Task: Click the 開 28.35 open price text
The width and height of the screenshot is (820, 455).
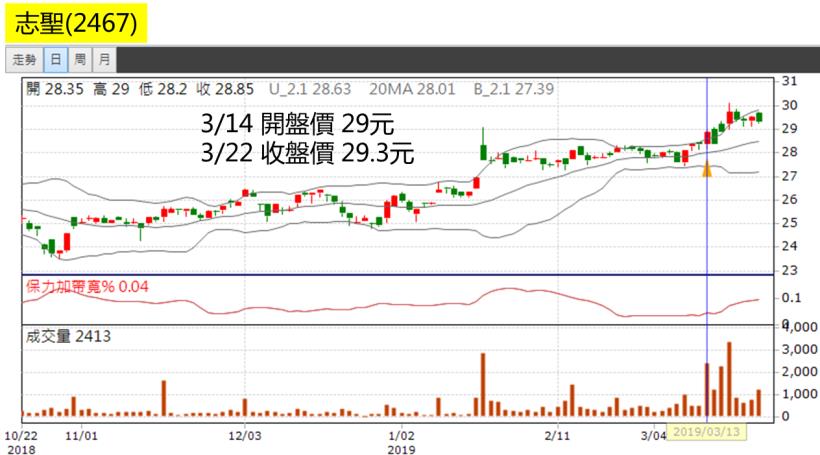Action: 54,89
